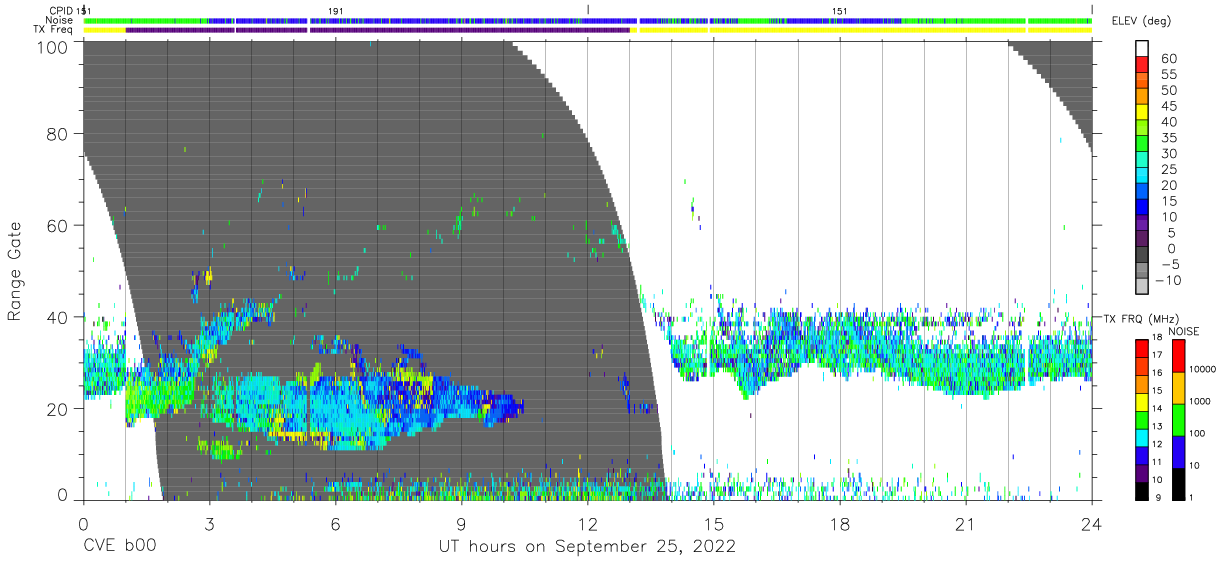Click the "TX FRQ (MHz)" colorbar title
The height and width of the screenshot is (567, 1228).
(1141, 318)
